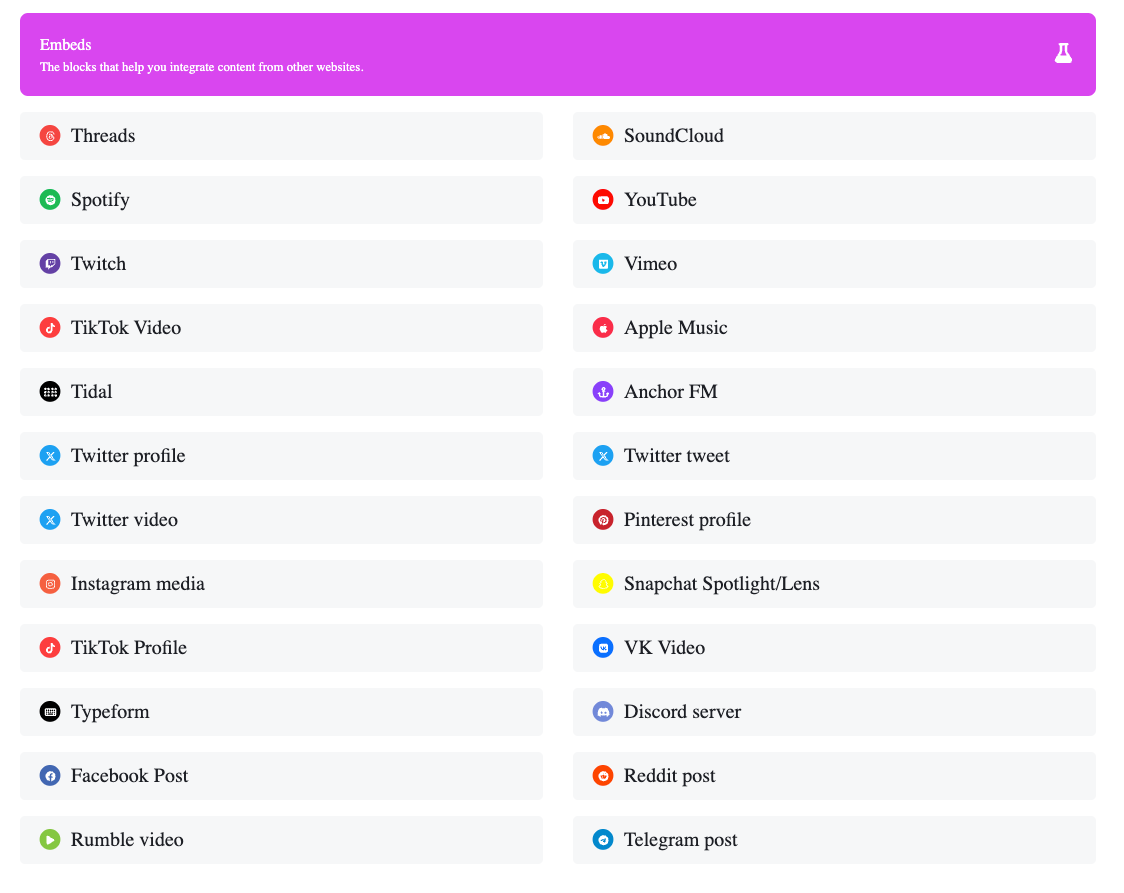This screenshot has width=1124, height=893.
Task: Click the Apple Music icon
Action: coord(603,328)
